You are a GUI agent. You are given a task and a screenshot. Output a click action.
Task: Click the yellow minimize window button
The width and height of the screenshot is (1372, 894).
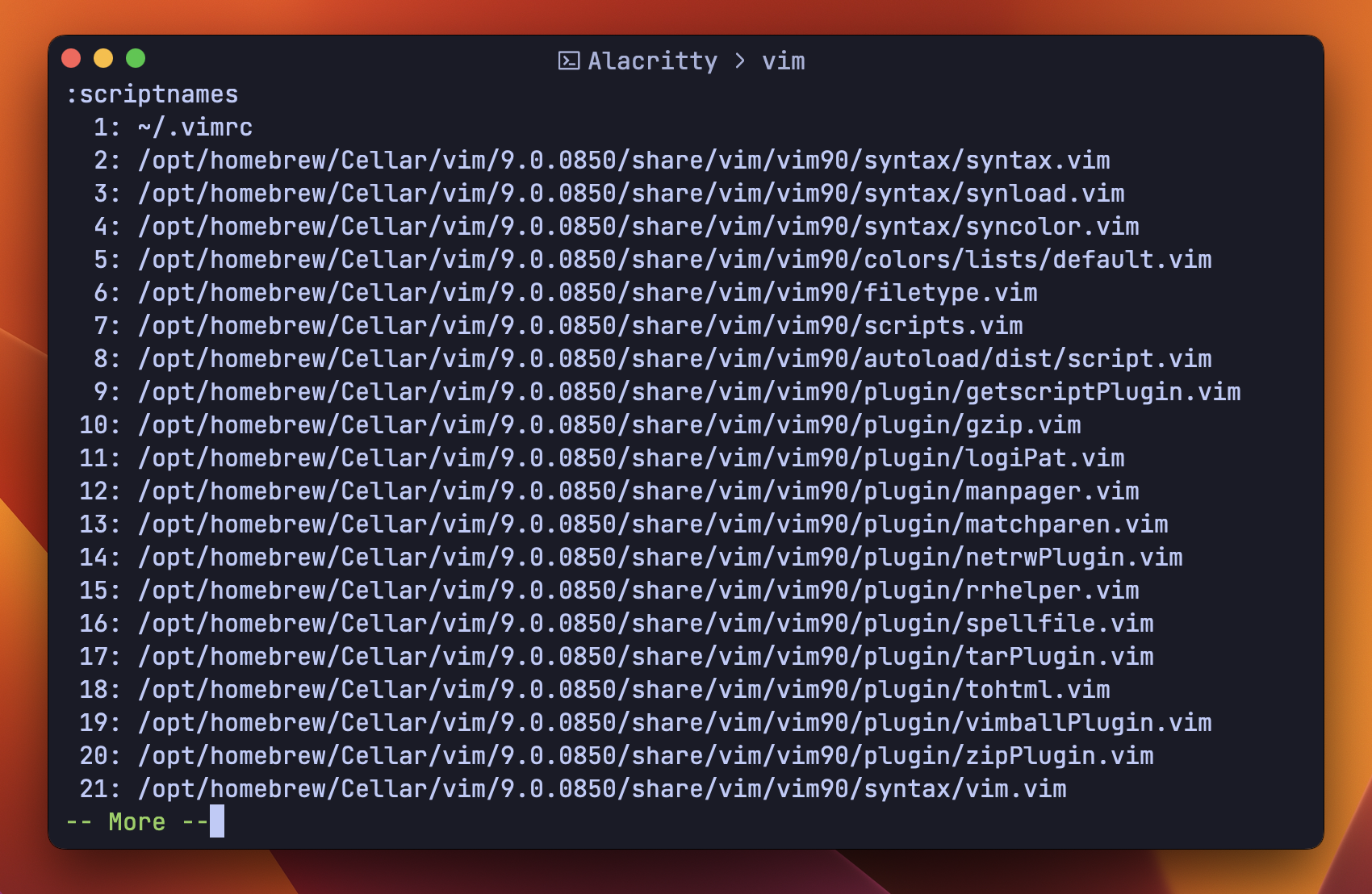(103, 58)
